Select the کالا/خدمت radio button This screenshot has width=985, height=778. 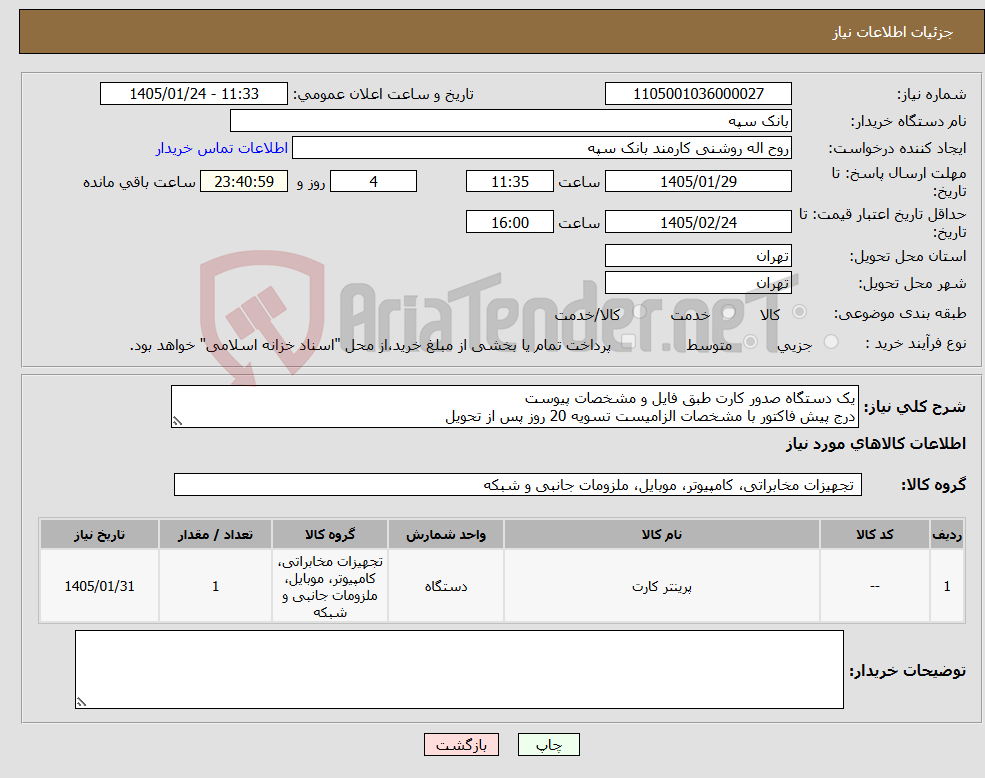click(639, 312)
